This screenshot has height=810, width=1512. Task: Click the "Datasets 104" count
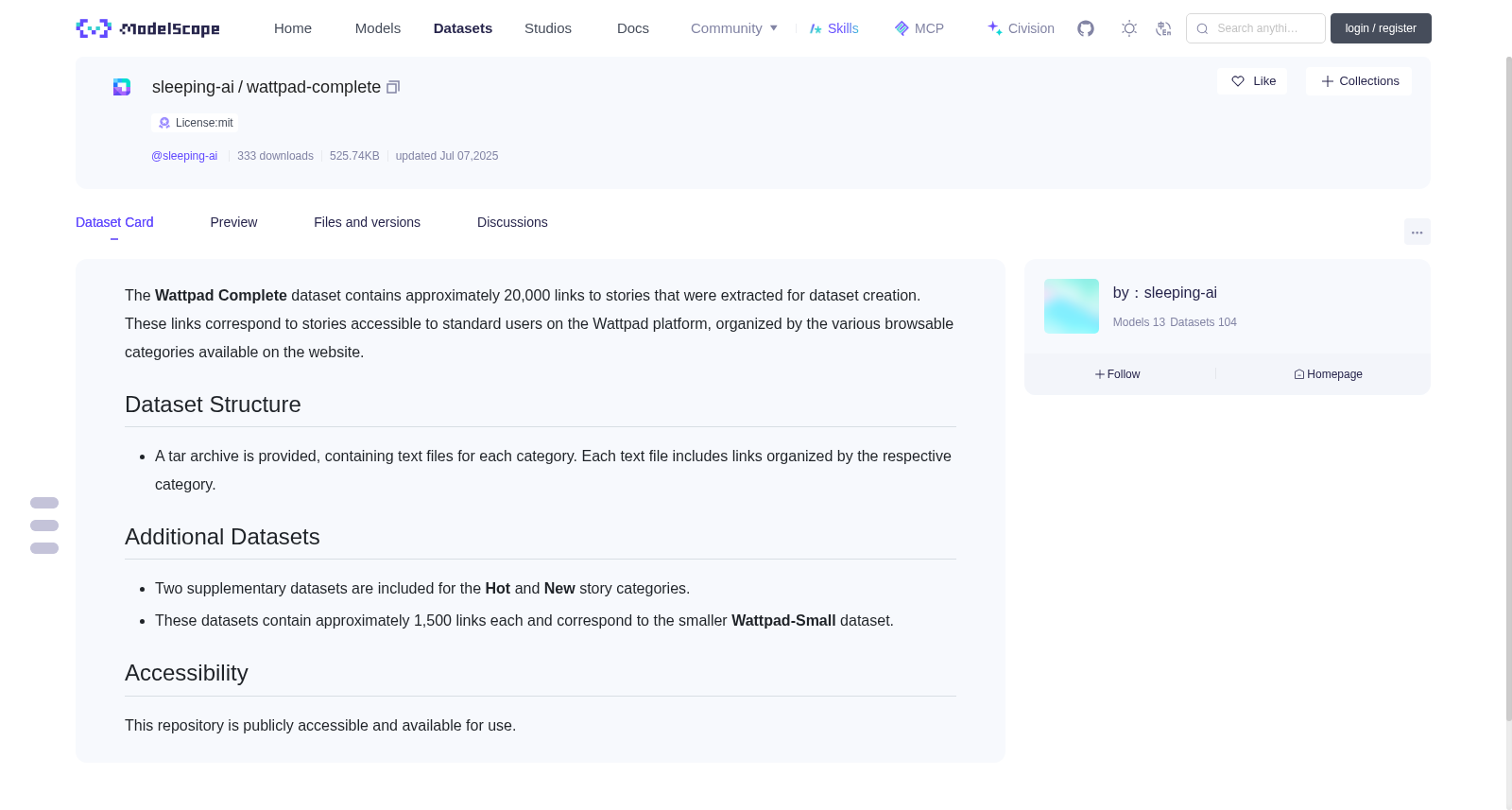click(1203, 322)
